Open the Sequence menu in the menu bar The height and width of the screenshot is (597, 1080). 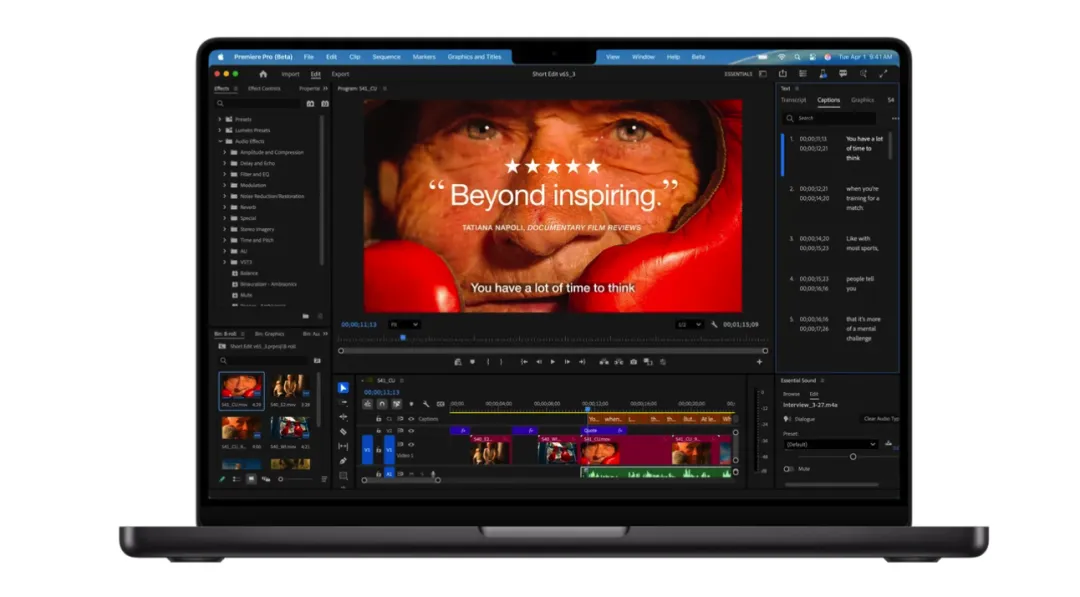pyautogui.click(x=386, y=56)
